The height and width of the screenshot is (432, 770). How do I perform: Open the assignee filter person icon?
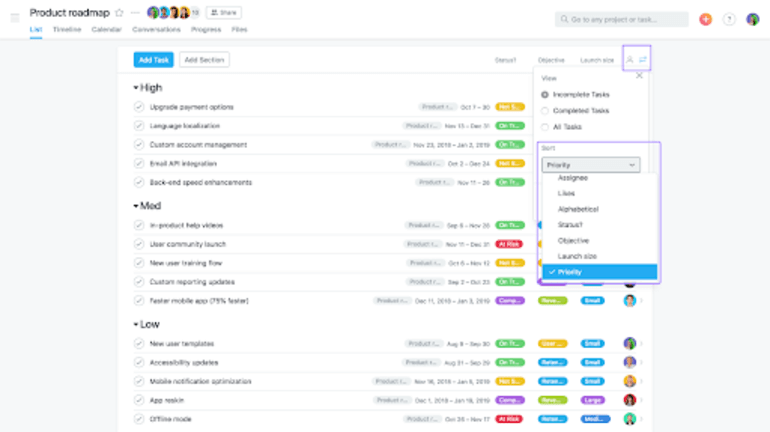click(x=630, y=60)
